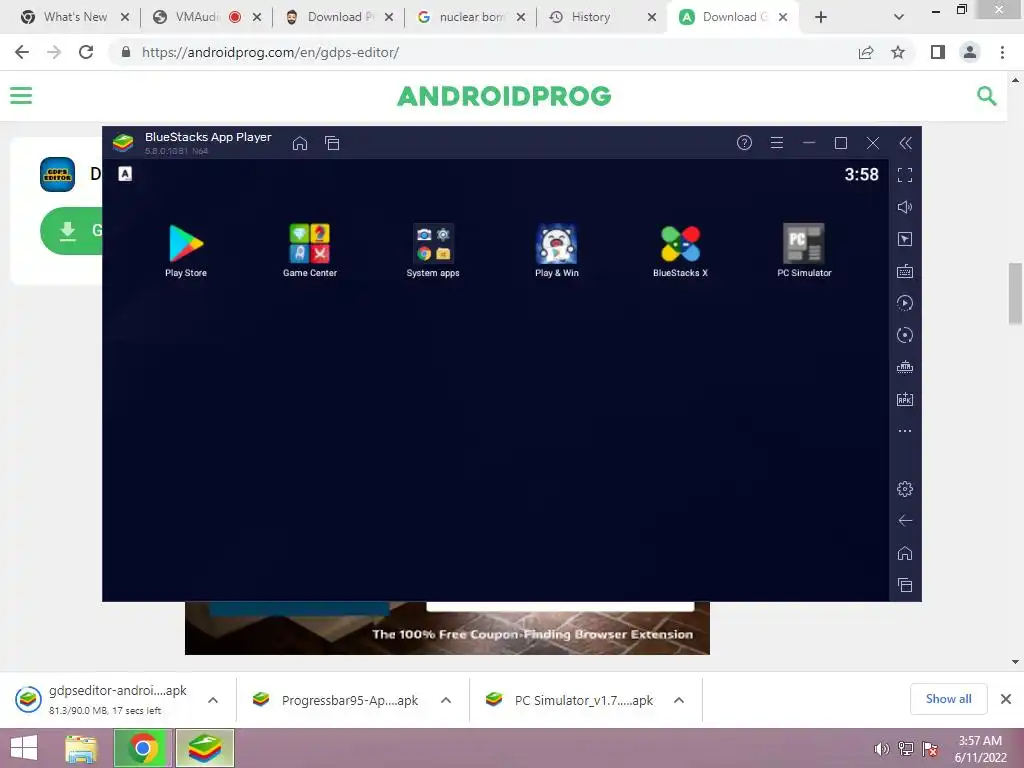
Task: Expand gdpseditor download options arrow
Action: 213,700
